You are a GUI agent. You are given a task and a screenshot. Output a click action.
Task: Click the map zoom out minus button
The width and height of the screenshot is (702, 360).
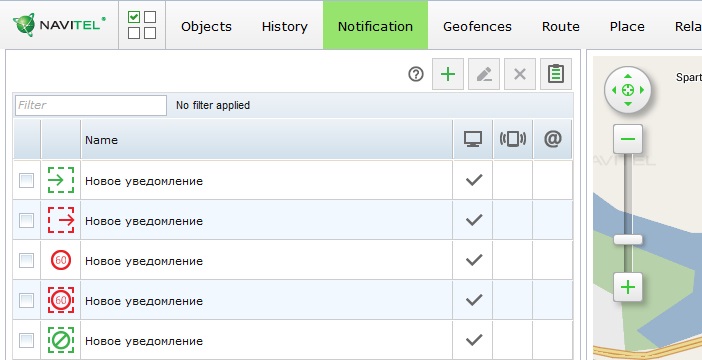pos(628,139)
